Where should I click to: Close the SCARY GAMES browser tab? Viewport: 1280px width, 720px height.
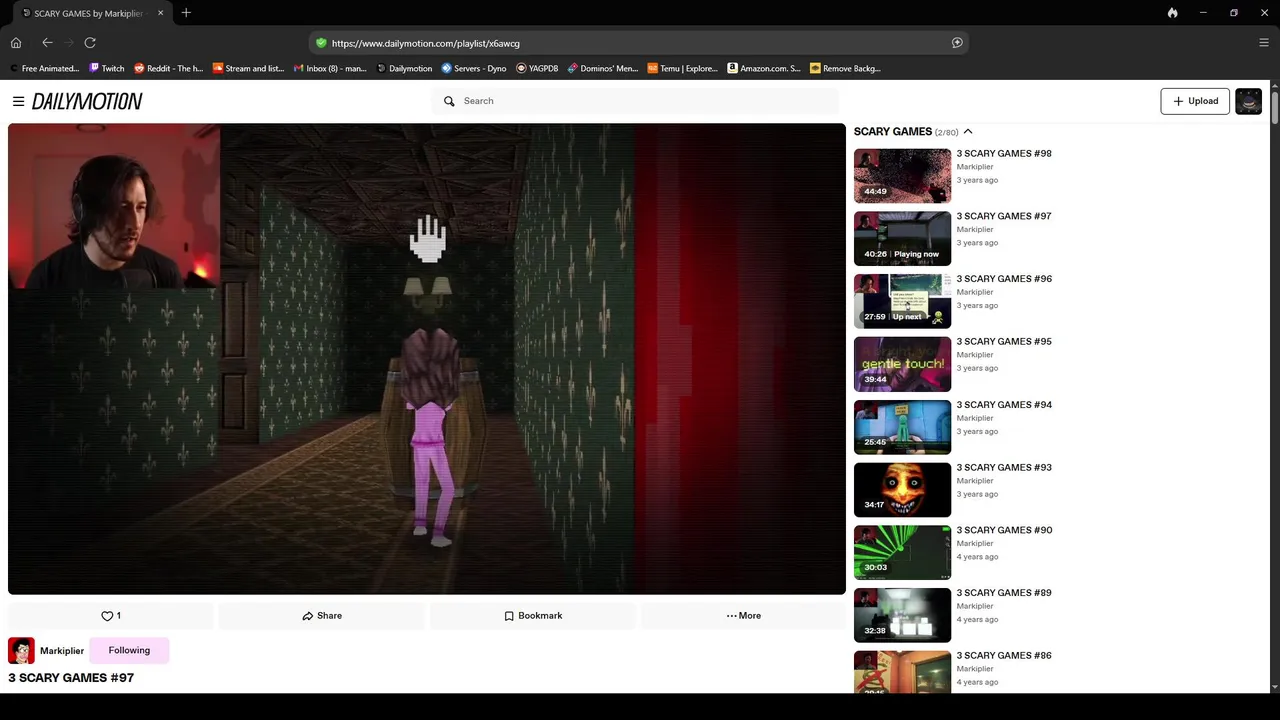pos(160,13)
